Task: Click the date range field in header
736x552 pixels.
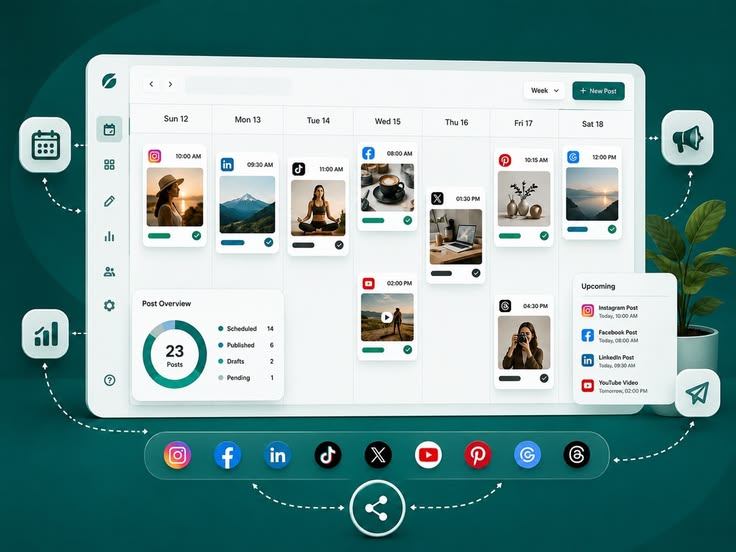Action: 238,86
